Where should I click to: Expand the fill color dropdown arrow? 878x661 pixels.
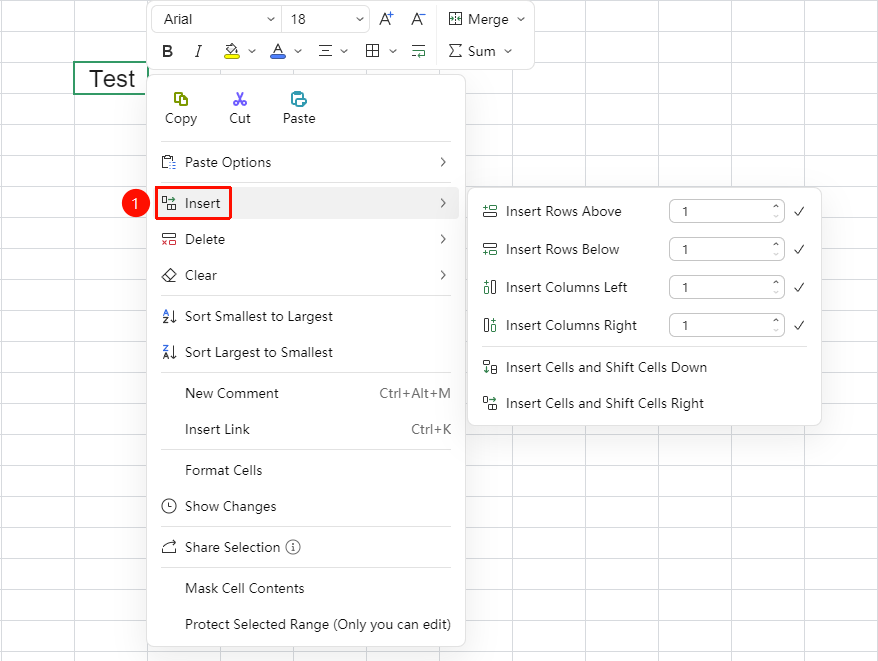pos(252,52)
